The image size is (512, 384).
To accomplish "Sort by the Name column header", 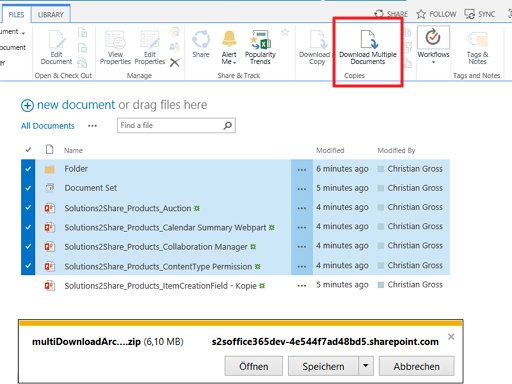I will point(73,150).
